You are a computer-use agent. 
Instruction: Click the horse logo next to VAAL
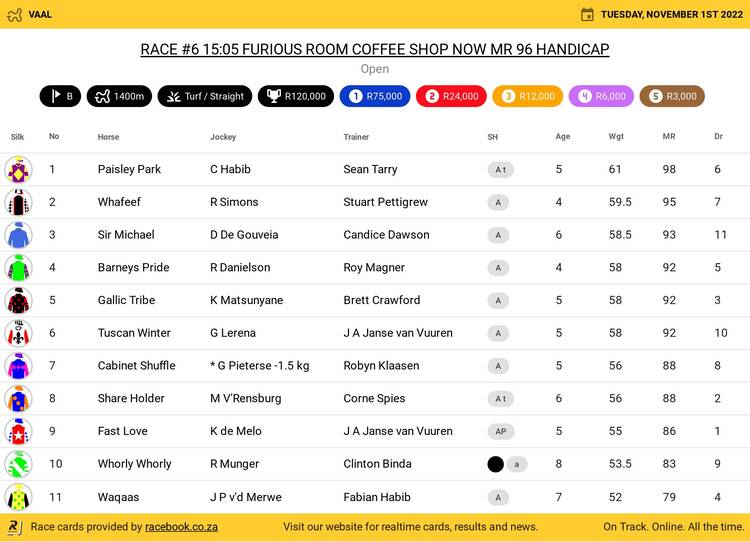(x=14, y=14)
